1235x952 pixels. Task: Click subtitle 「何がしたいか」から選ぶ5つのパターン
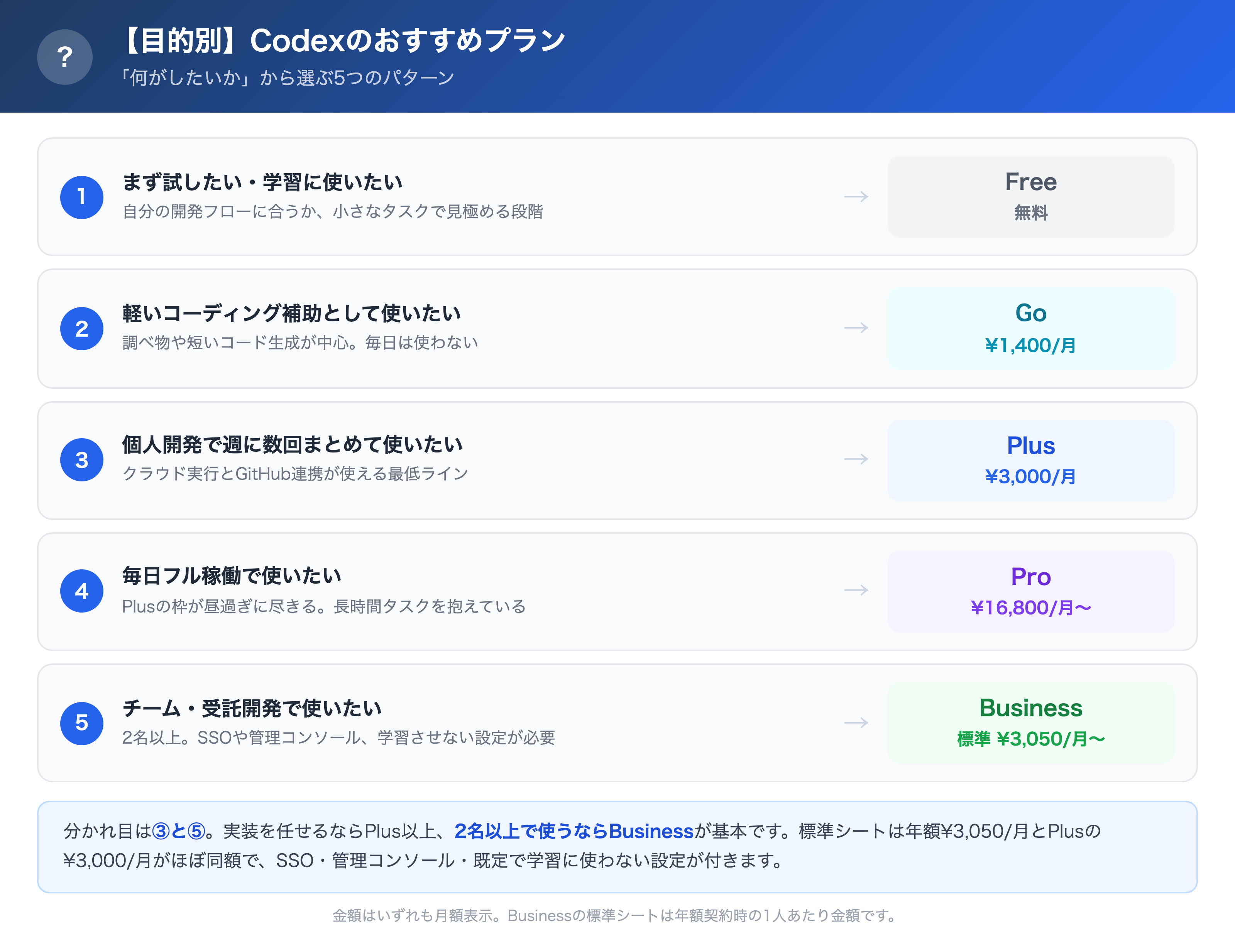point(287,78)
